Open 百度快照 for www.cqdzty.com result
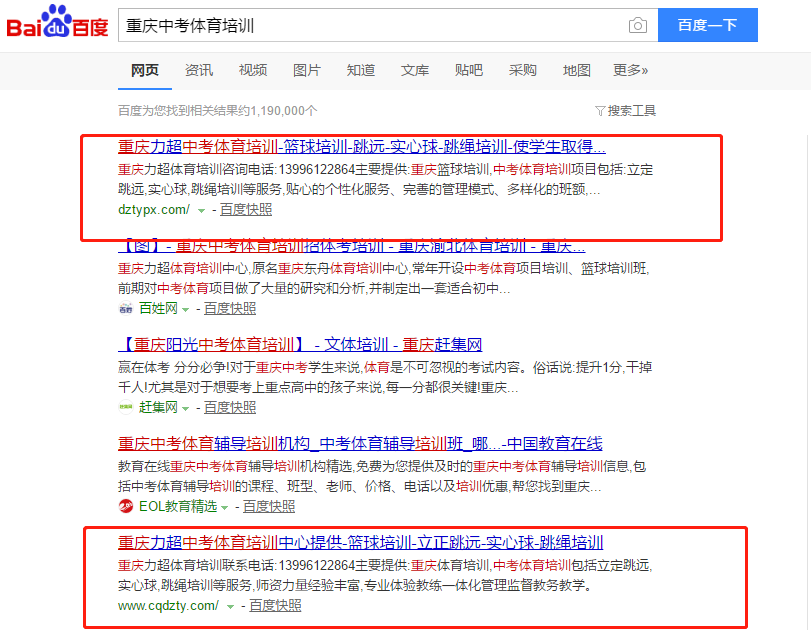 (275, 606)
